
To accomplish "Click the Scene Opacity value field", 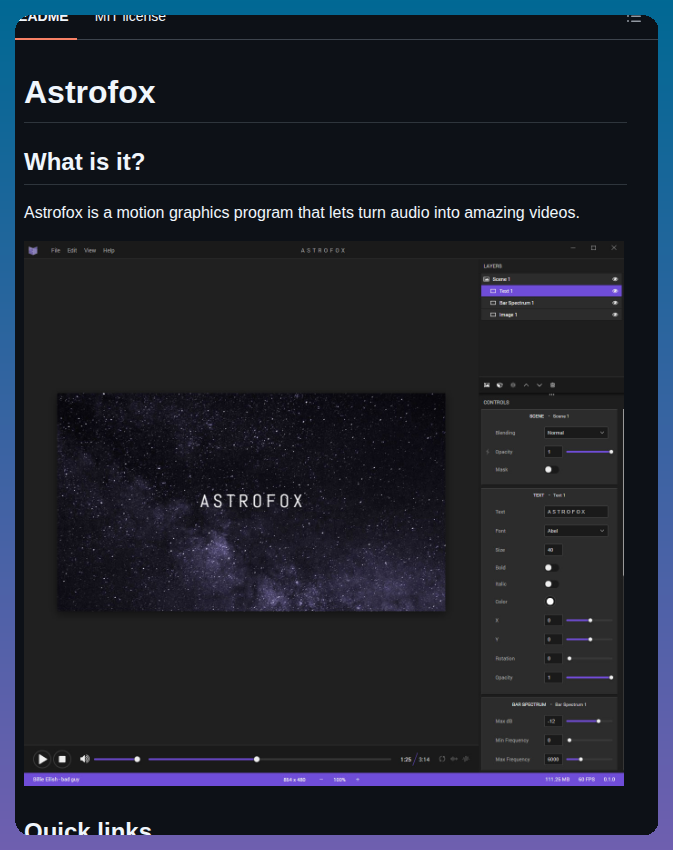I will (x=553, y=452).
